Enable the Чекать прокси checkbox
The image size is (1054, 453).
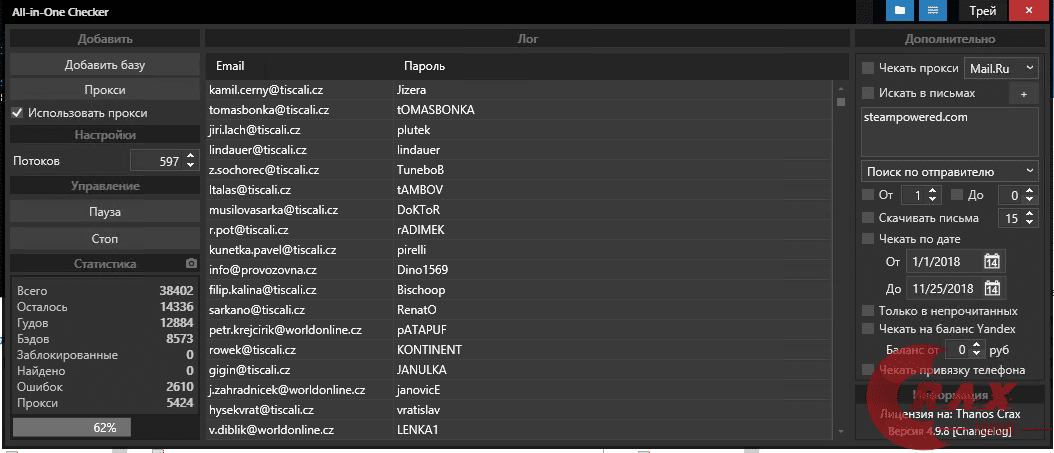pos(868,68)
